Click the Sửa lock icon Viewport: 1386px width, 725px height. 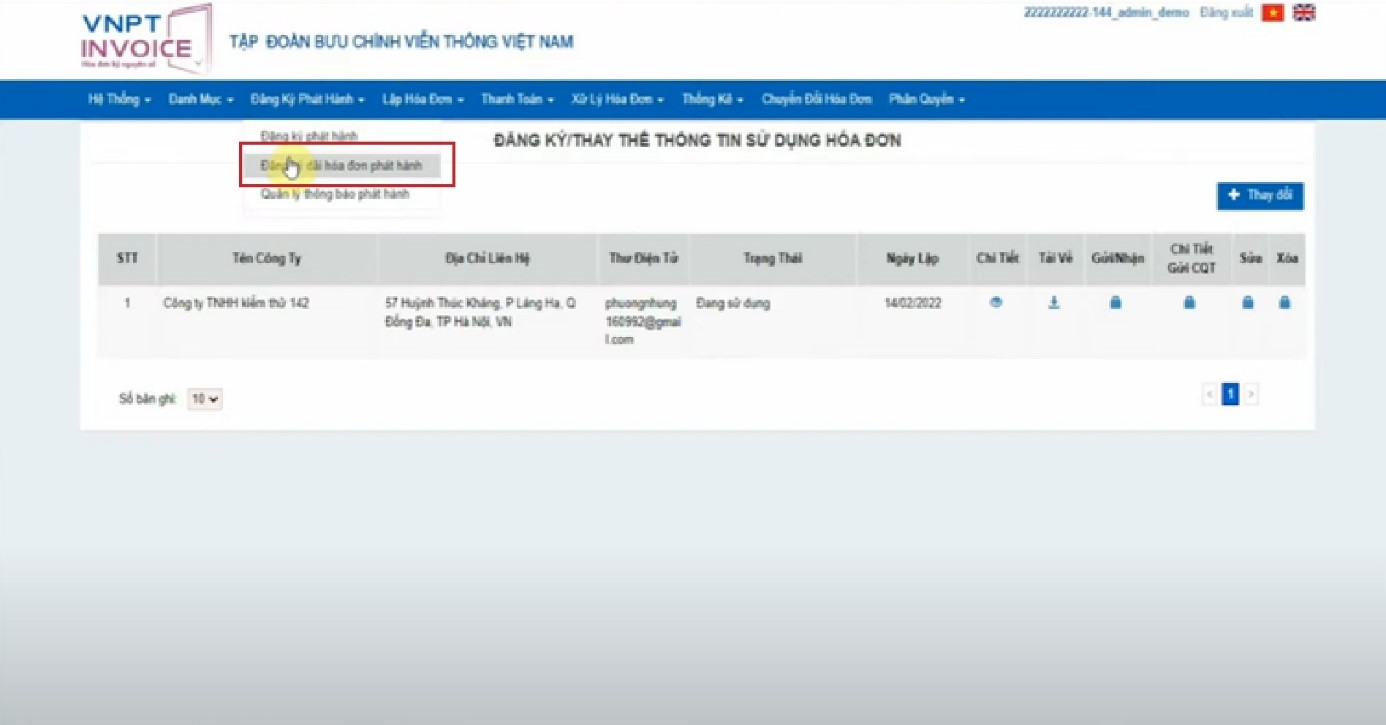click(1248, 303)
